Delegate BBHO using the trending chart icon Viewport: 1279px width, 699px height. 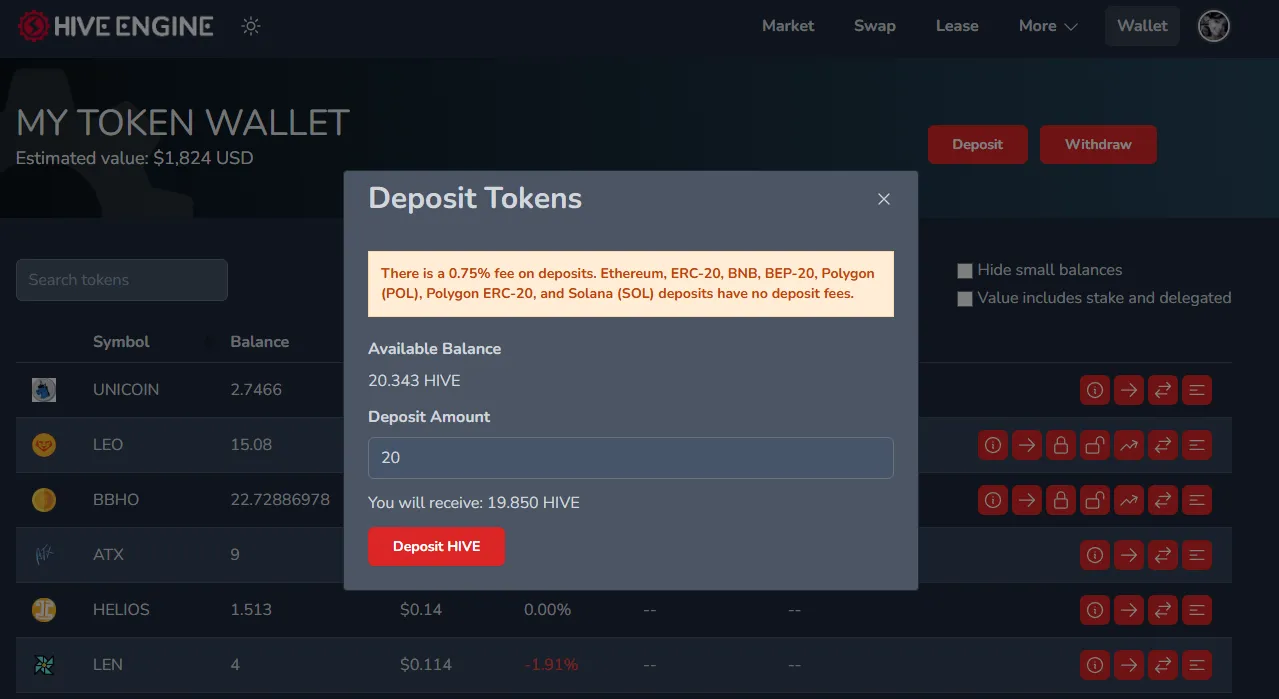click(1129, 500)
